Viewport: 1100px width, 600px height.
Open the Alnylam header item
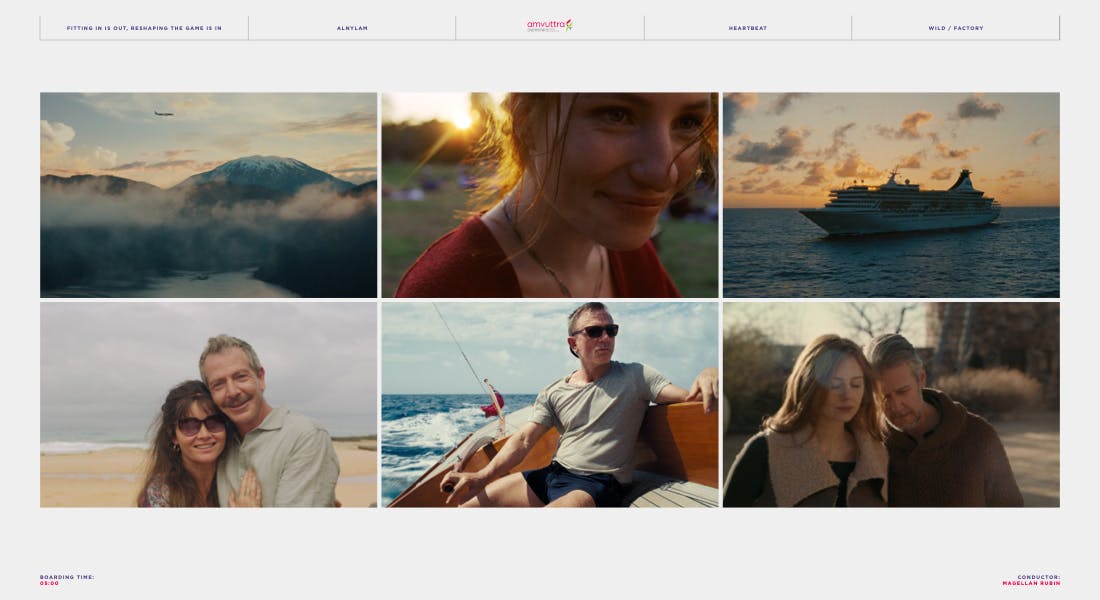[352, 28]
